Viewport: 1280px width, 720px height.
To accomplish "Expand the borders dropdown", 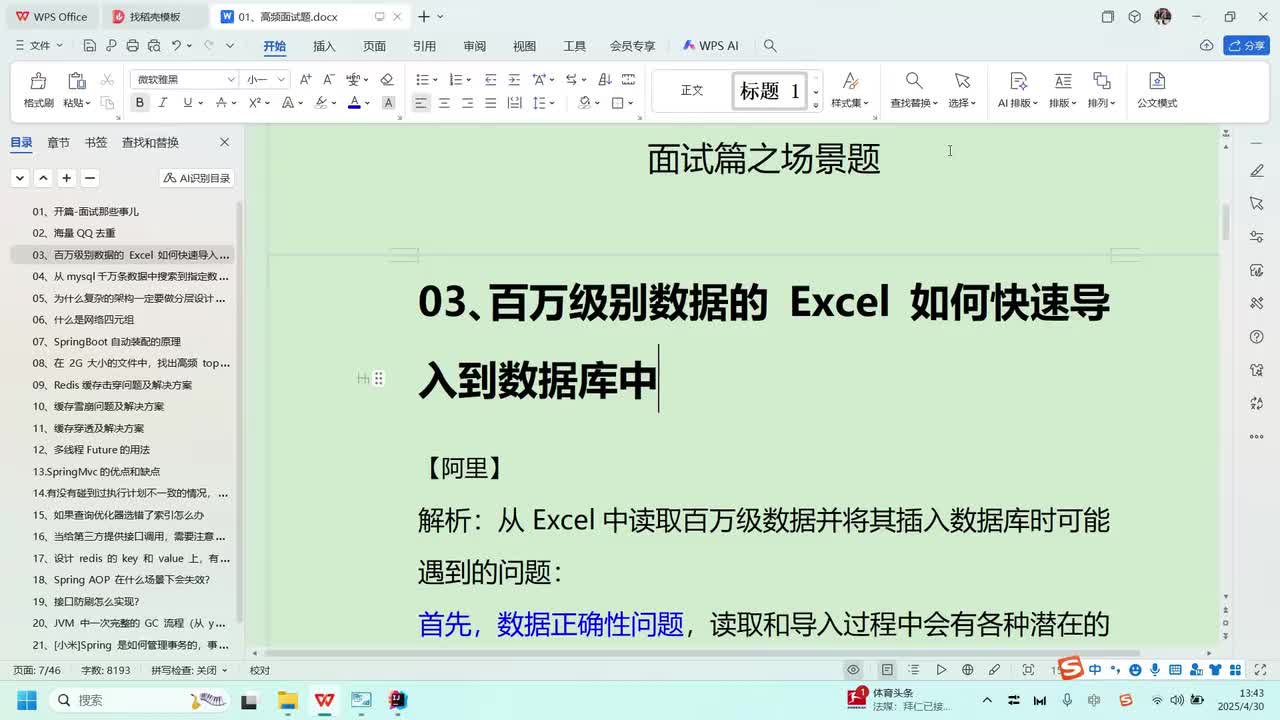I will [630, 103].
